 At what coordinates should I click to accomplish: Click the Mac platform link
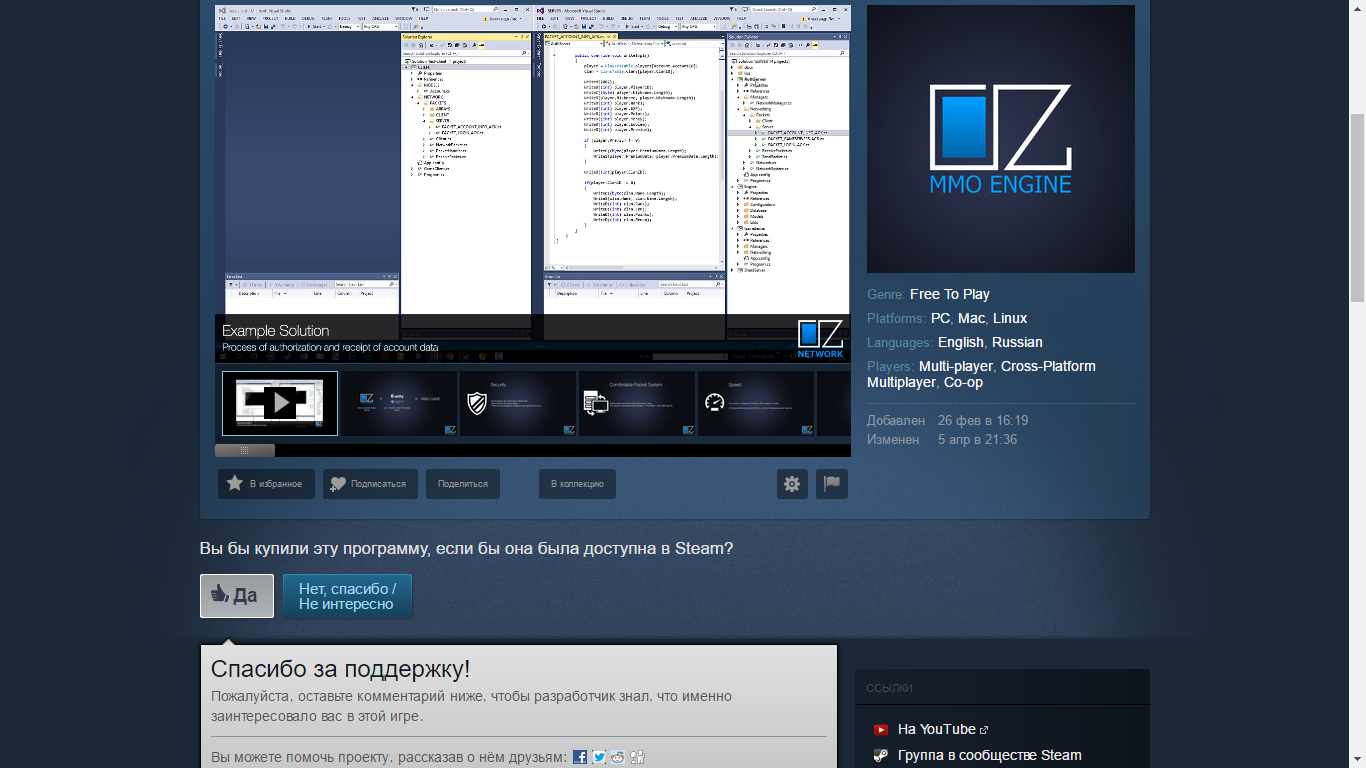pyautogui.click(x=971, y=318)
